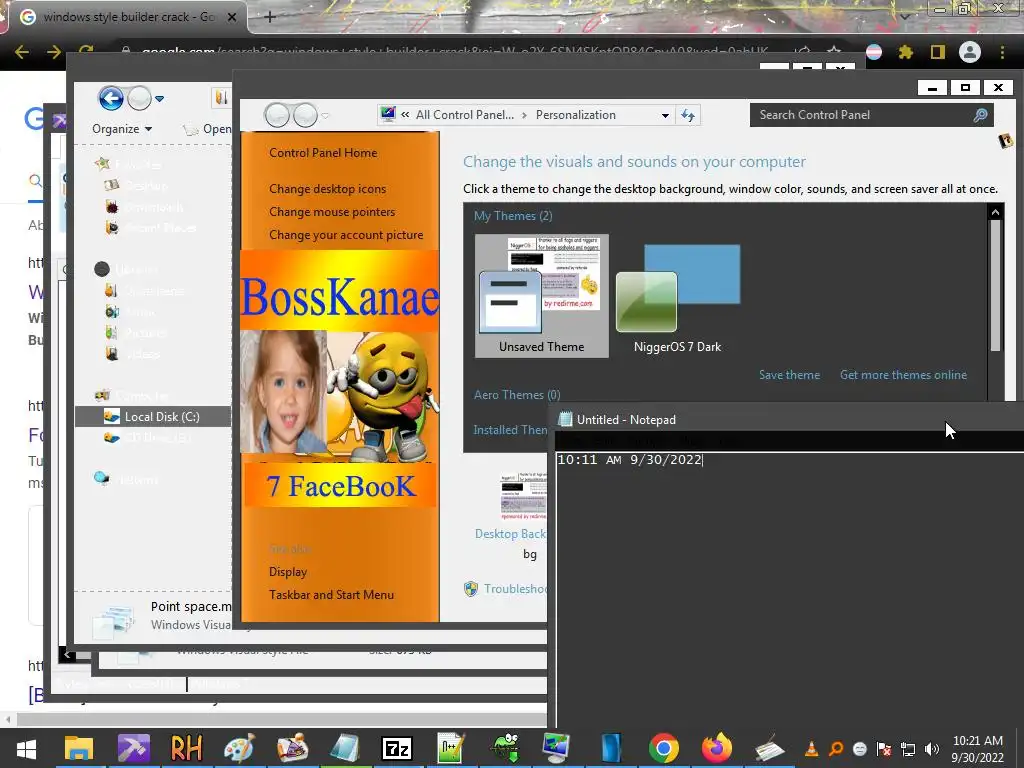The width and height of the screenshot is (1024, 768).
Task: Click the refresh button next to the Control Panel address bar
Action: [688, 115]
